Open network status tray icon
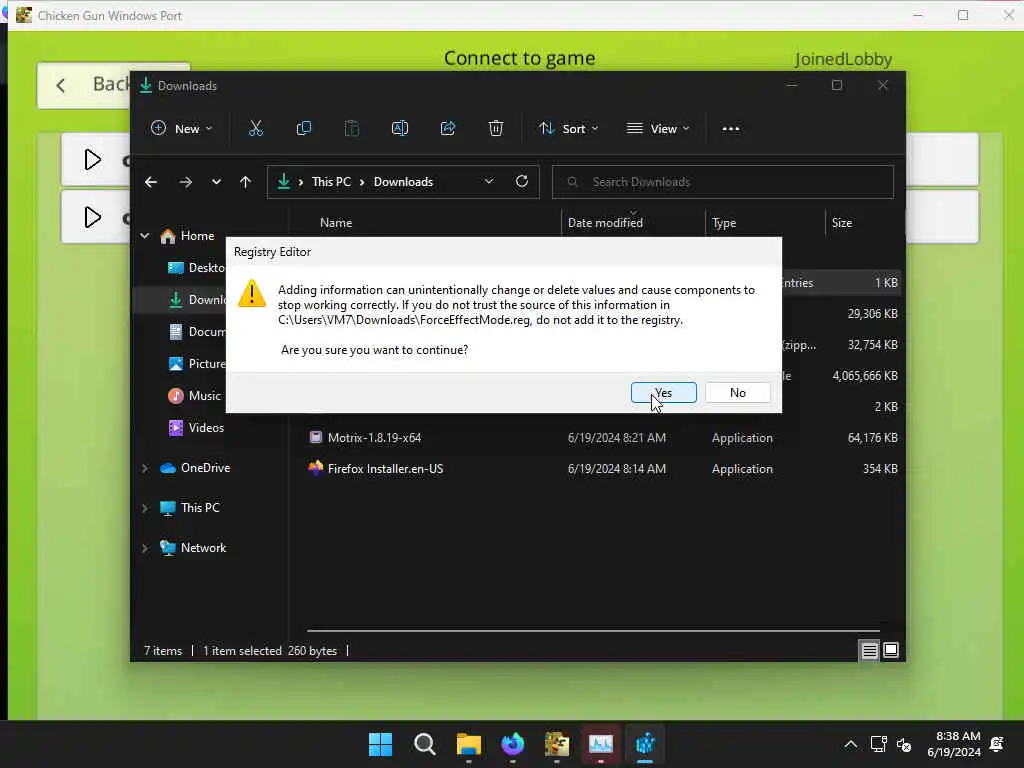The height and width of the screenshot is (768, 1024). point(878,744)
